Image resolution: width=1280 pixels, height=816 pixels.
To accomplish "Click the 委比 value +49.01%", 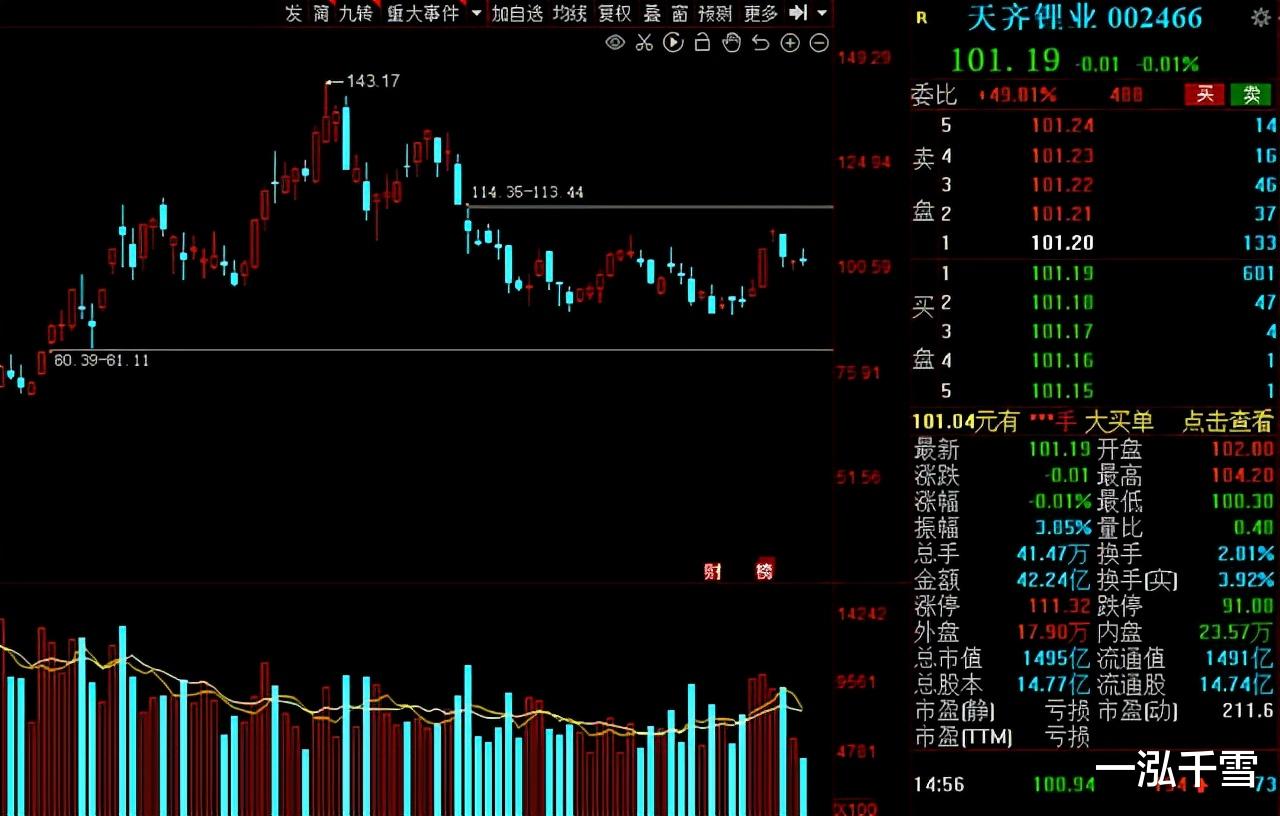I will coord(1017,96).
